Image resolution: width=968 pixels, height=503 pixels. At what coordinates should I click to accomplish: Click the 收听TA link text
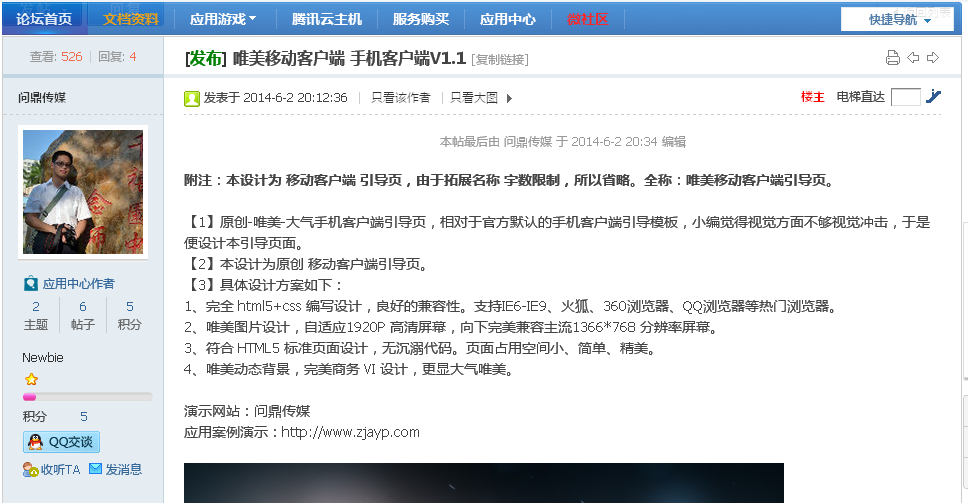tap(60, 470)
